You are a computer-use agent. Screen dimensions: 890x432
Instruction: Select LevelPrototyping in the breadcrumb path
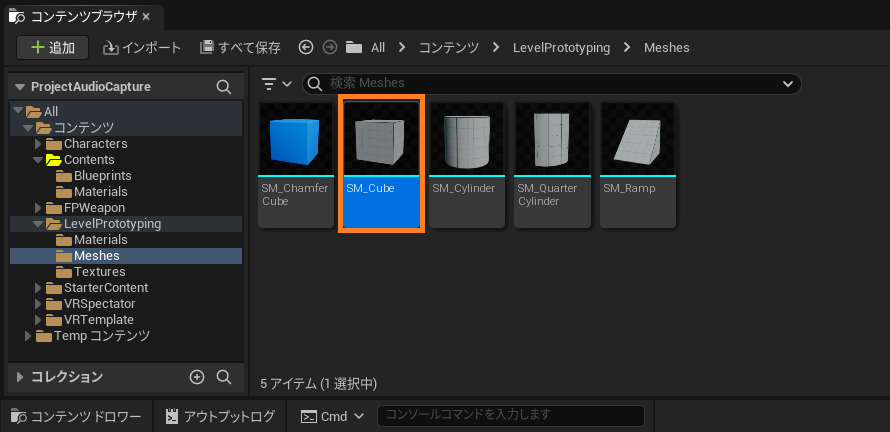click(x=561, y=48)
